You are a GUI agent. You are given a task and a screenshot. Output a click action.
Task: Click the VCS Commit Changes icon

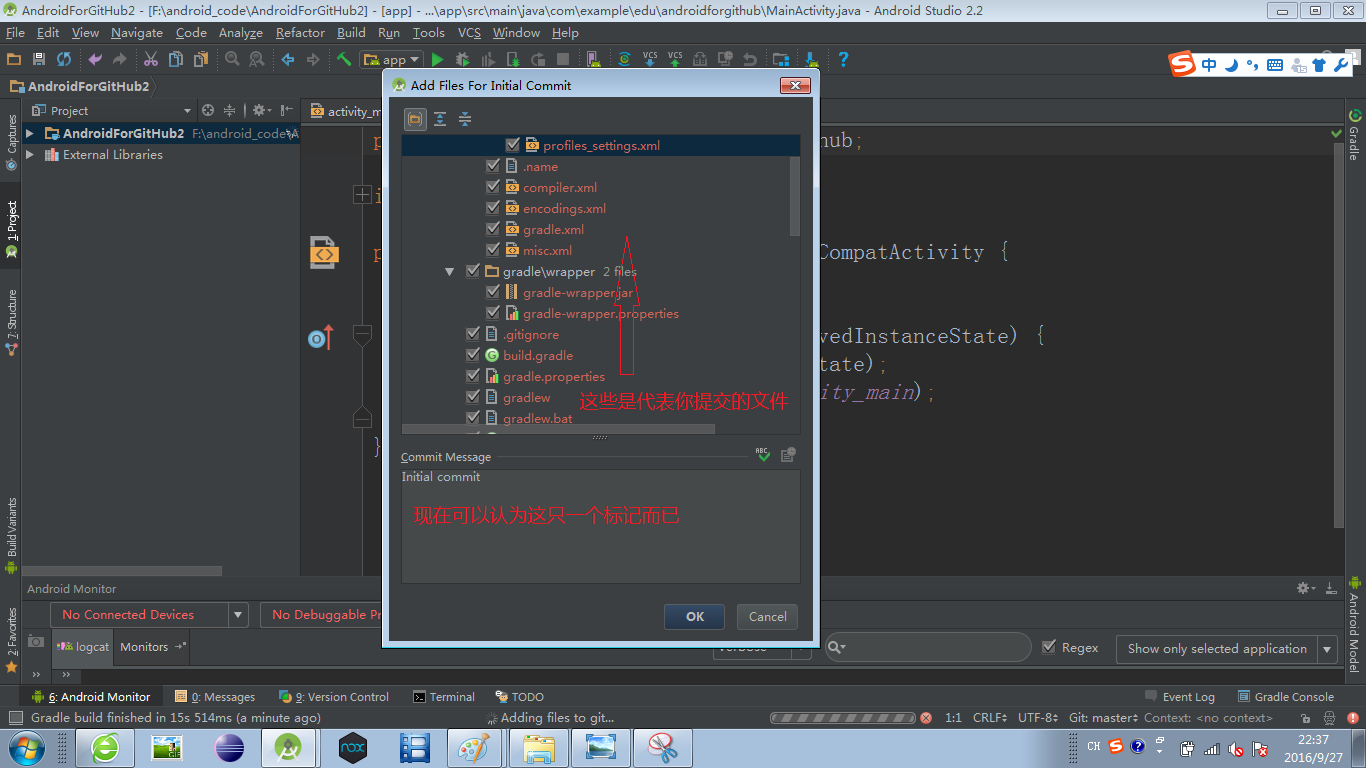click(675, 59)
